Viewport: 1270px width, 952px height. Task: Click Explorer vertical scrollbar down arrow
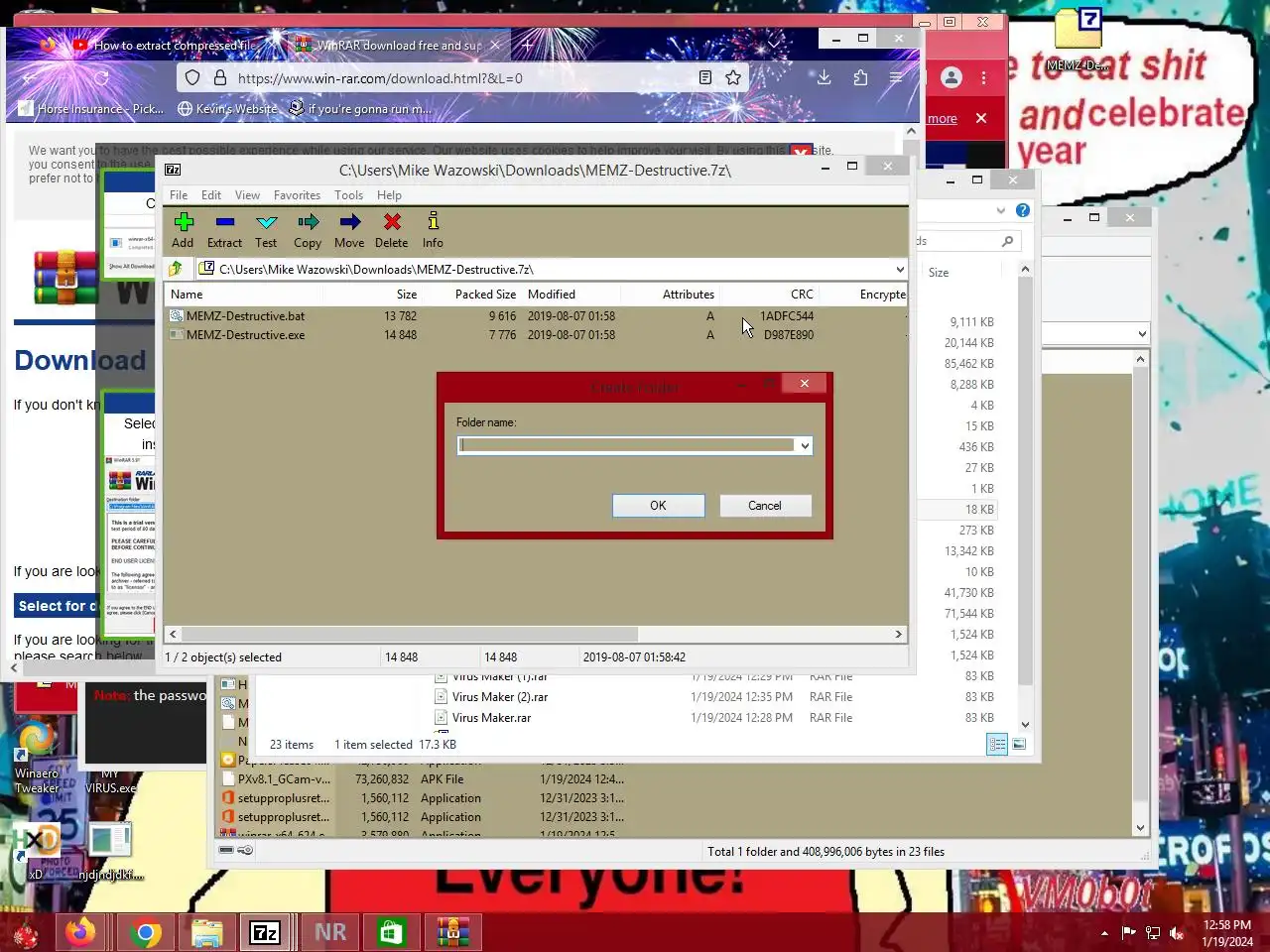click(x=1025, y=725)
